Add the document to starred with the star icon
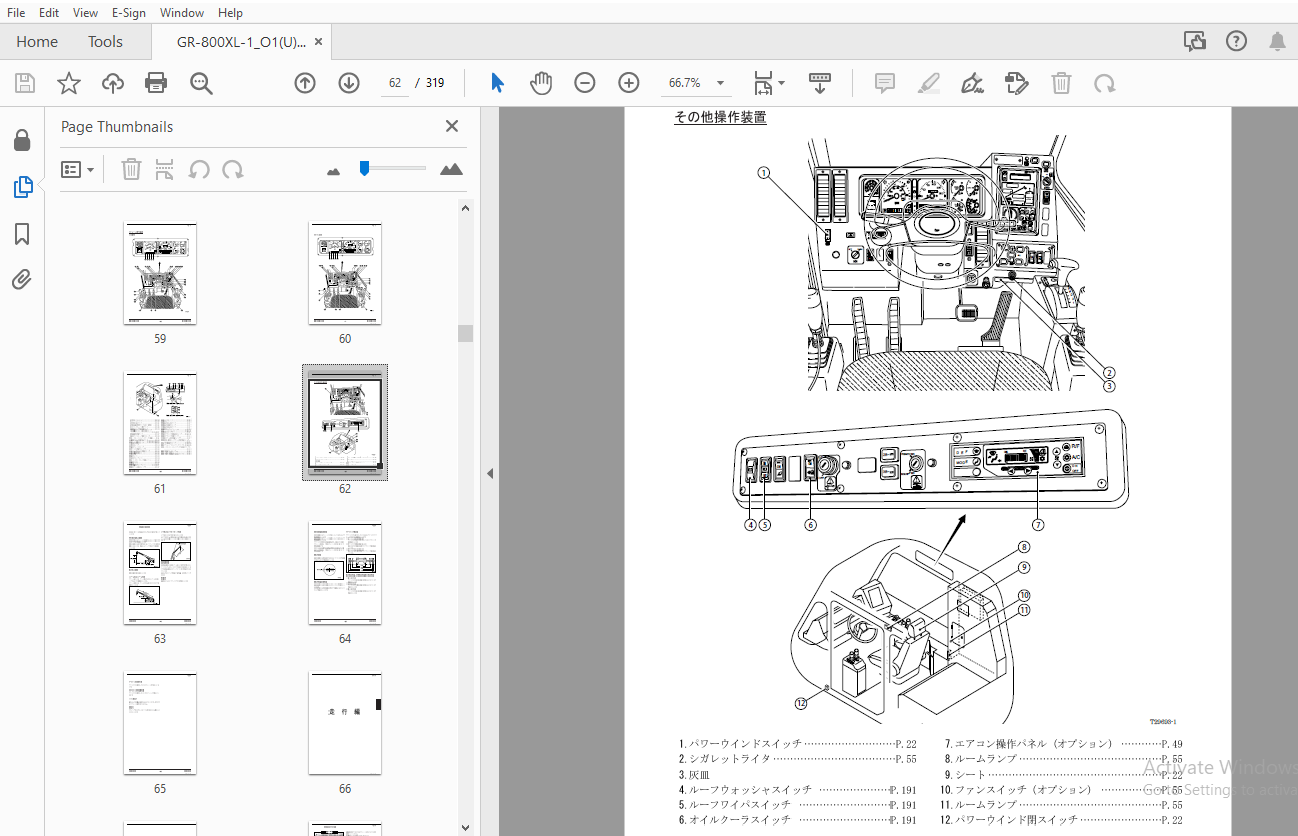The image size is (1298, 836). (69, 83)
